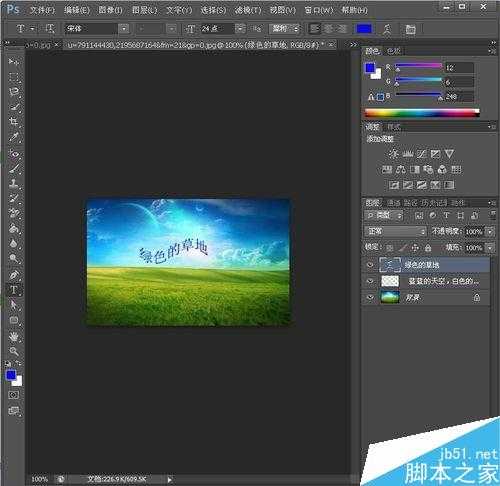The image size is (500, 486).
Task: Click the Create Warped Text icon
Action: 387,29
